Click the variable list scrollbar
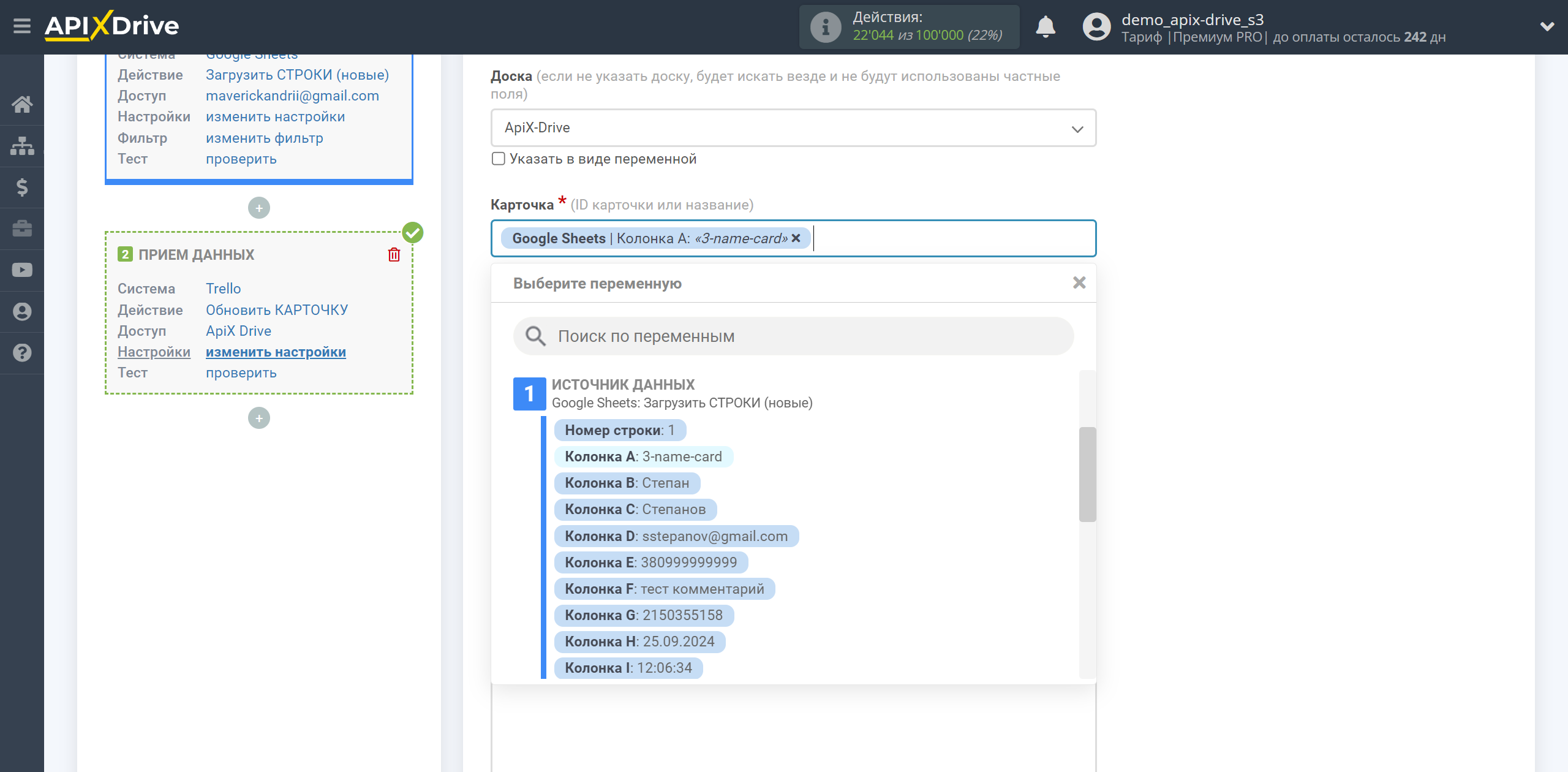 tap(1087, 474)
